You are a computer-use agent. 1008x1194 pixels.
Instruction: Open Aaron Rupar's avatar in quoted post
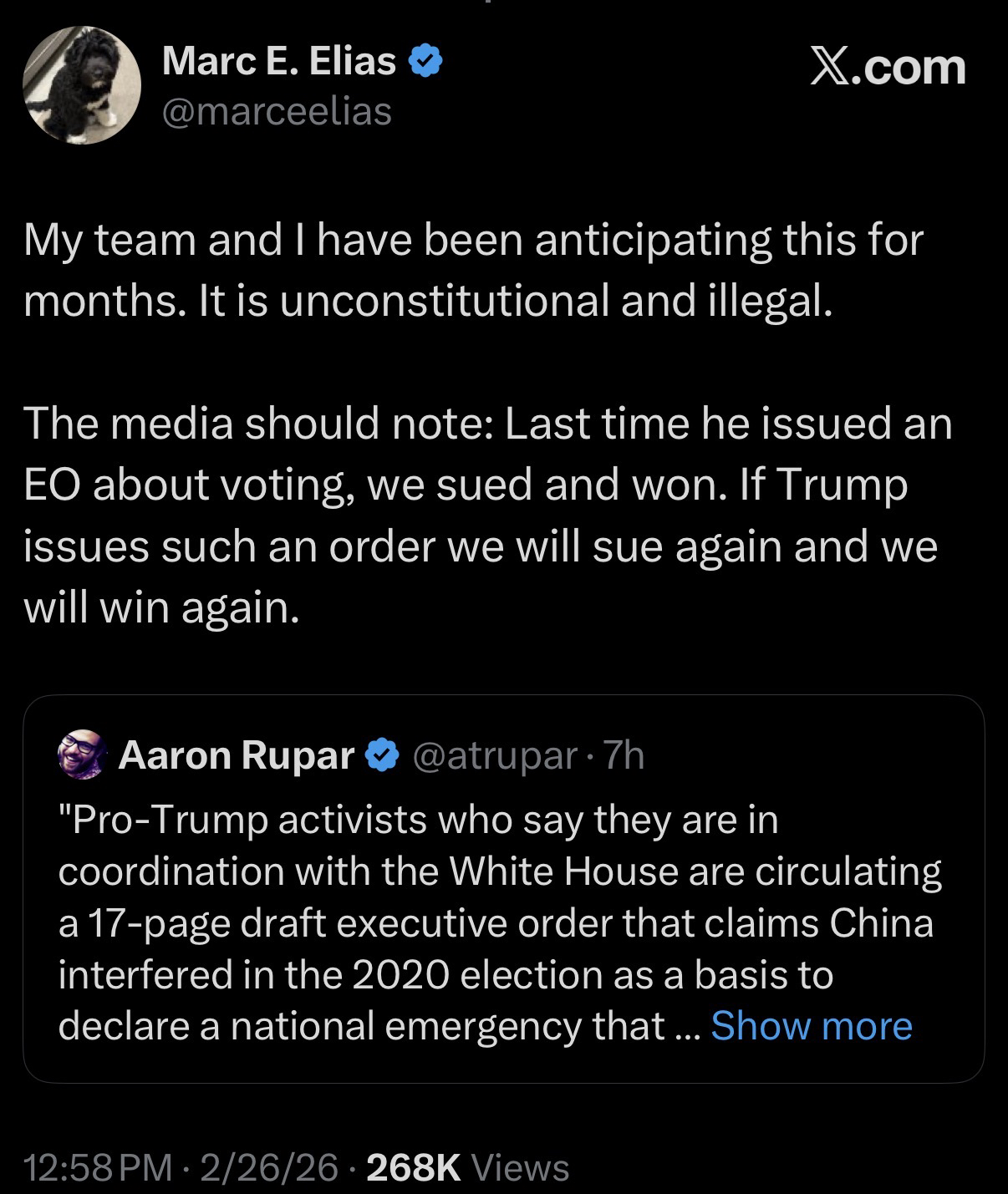pos(82,755)
